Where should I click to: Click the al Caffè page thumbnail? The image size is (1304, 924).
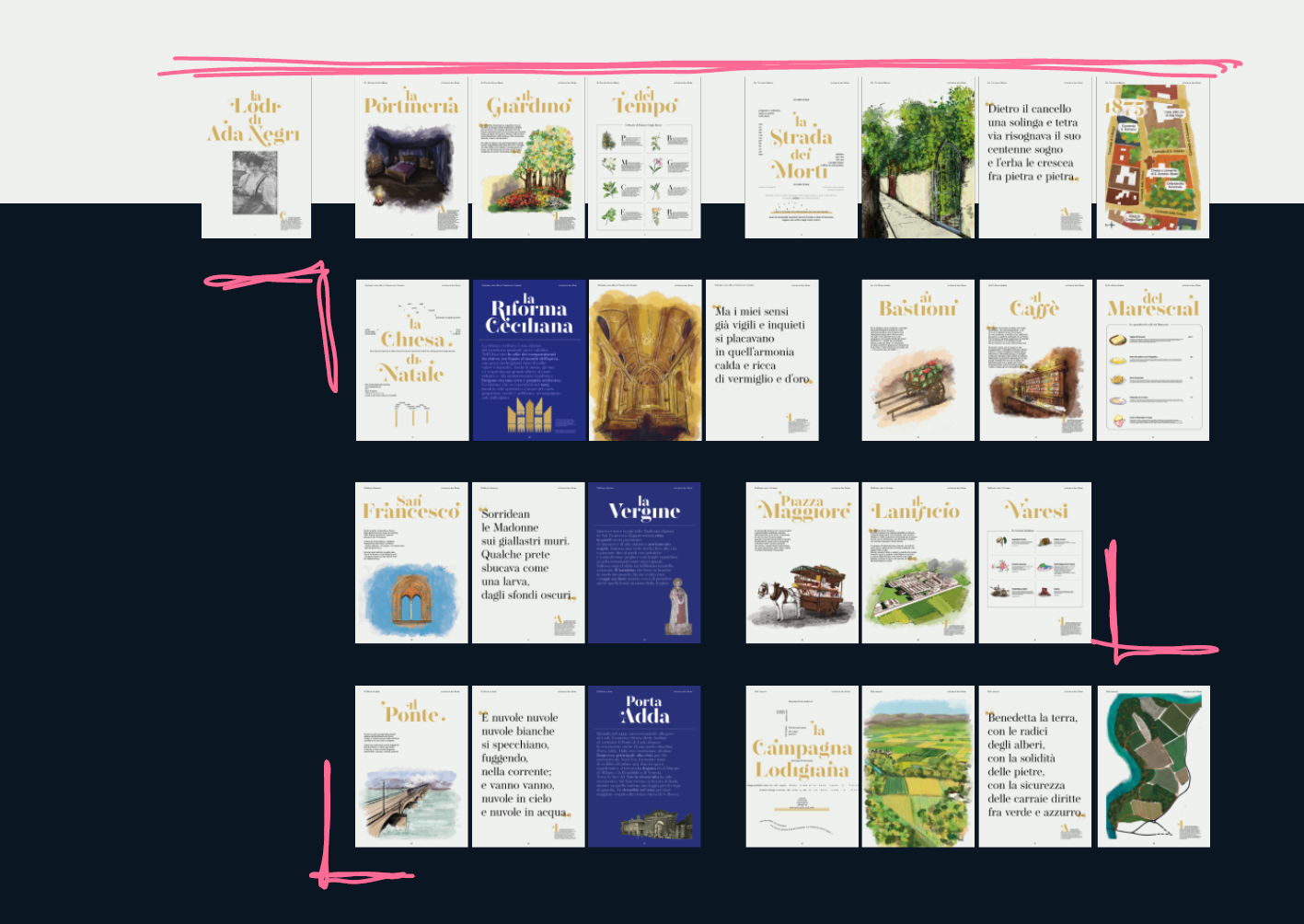pos(1035,360)
